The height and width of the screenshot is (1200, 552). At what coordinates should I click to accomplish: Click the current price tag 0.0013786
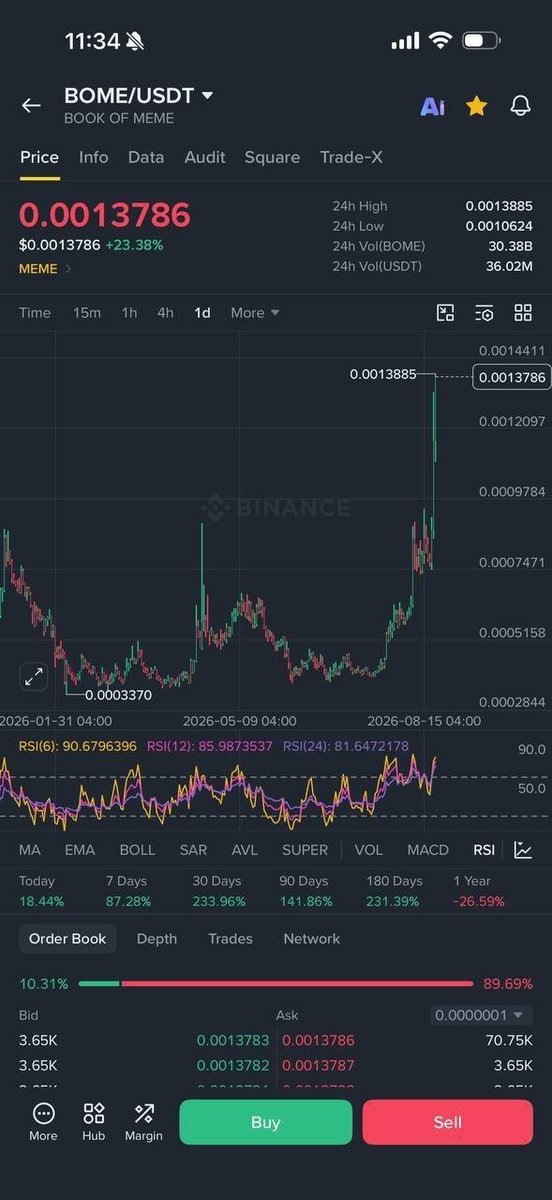512,377
